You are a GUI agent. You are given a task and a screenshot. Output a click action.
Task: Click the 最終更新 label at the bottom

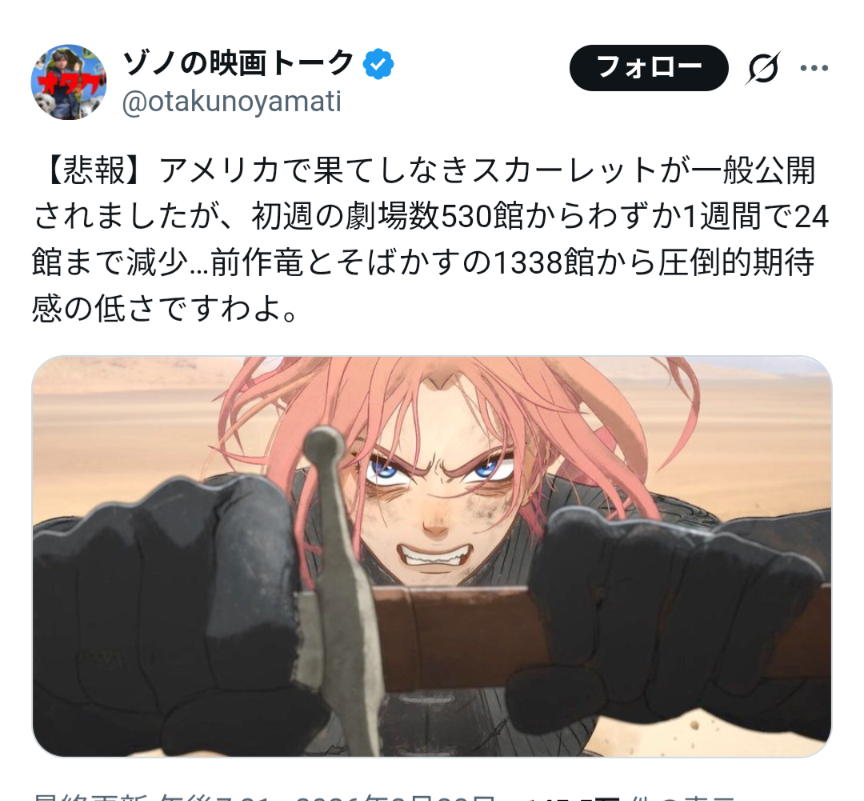[90, 797]
